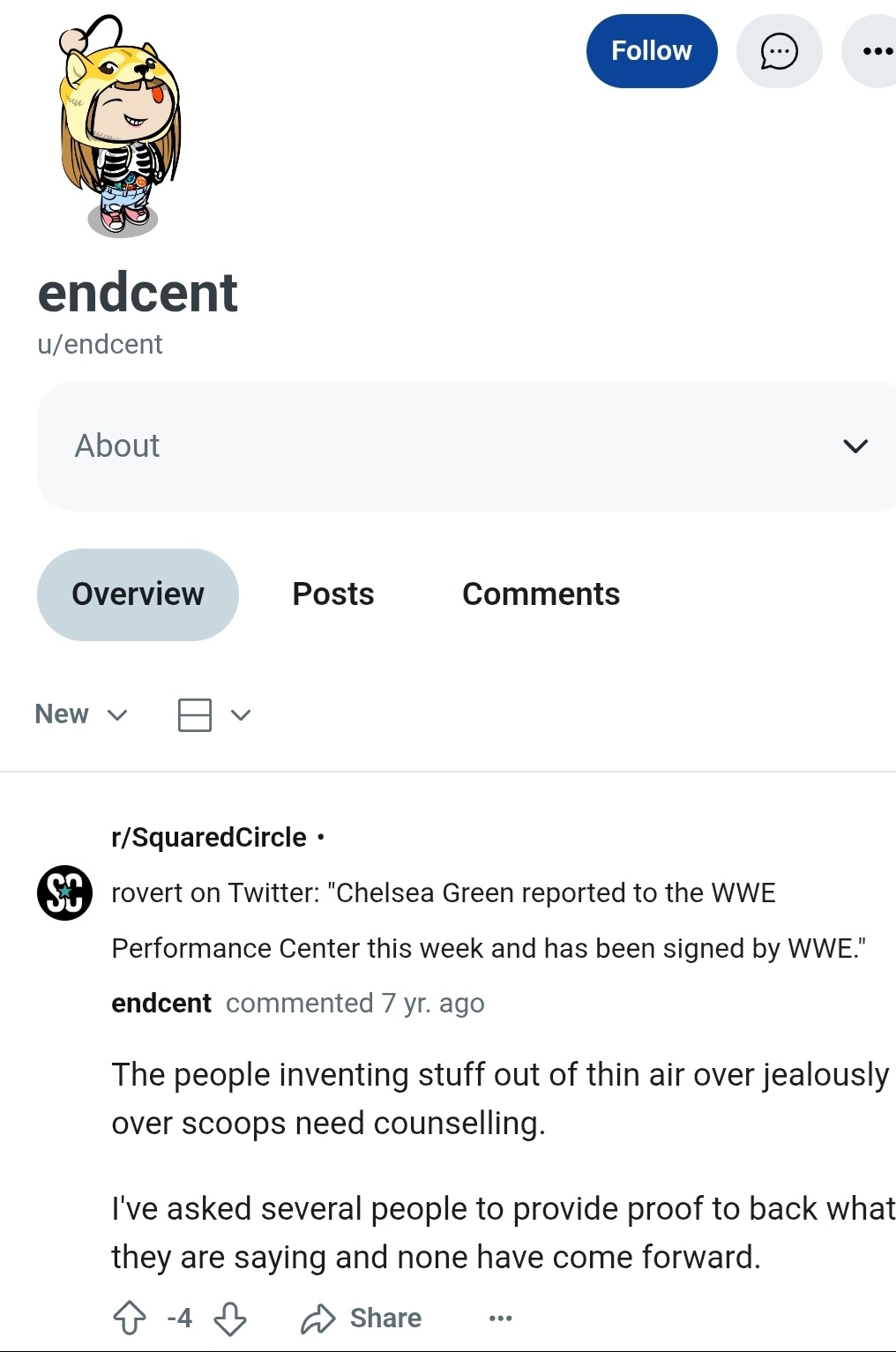Switch to the Comments tab

pos(541,594)
